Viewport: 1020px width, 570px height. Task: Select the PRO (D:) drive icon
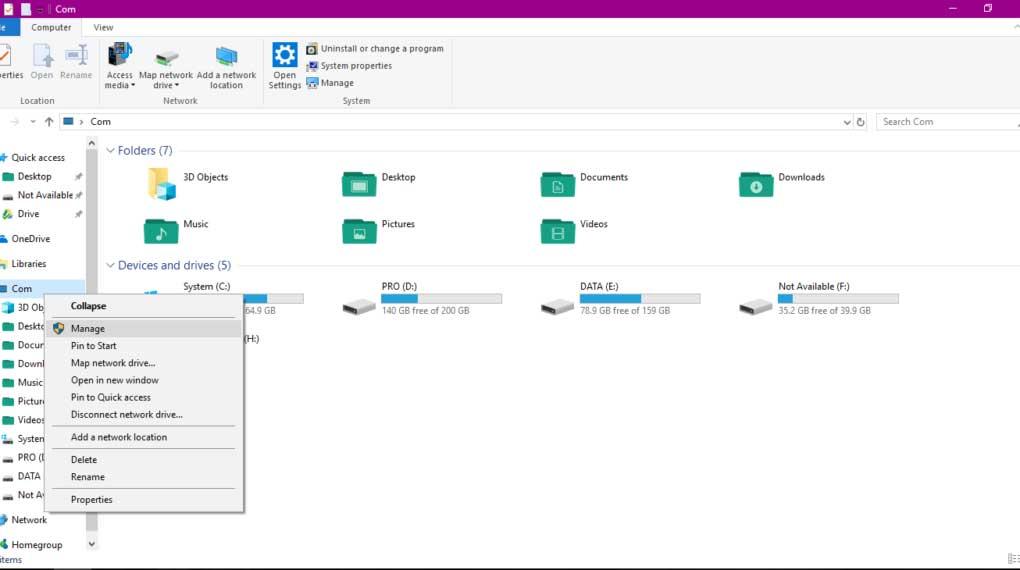click(359, 306)
